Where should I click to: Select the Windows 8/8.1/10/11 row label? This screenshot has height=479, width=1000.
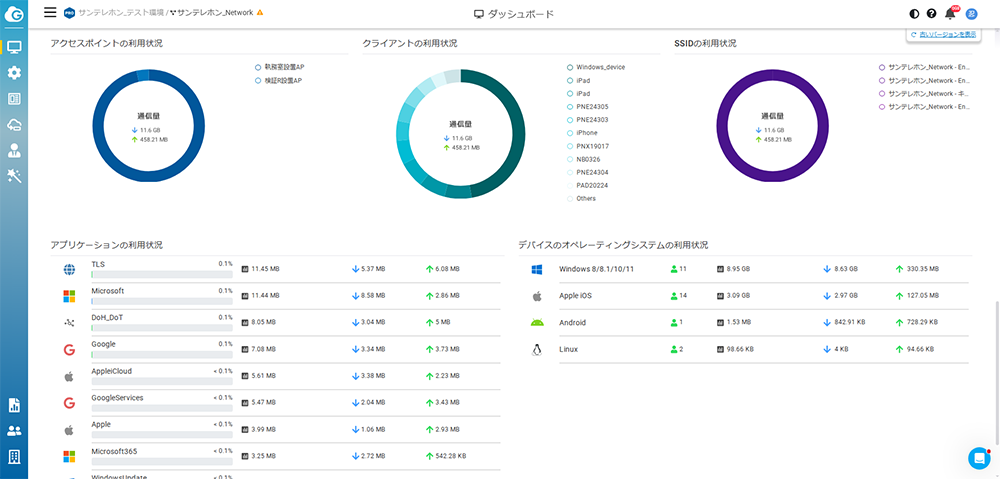(596, 269)
